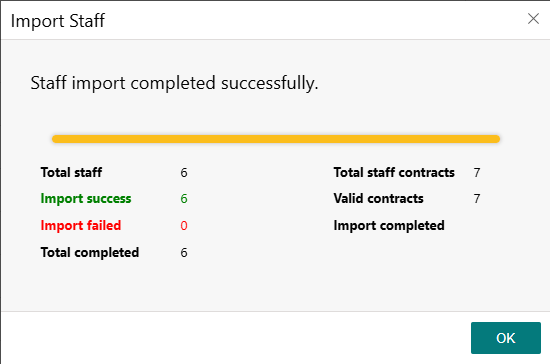The height and width of the screenshot is (364, 550).
Task: Click the green Import success count
Action: (184, 199)
